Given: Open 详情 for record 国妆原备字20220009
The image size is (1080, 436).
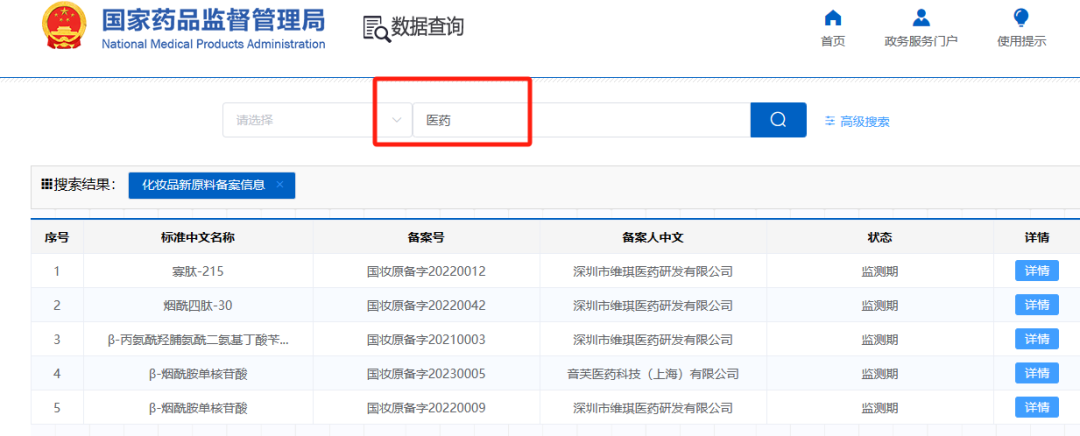Looking at the screenshot, I should 1036,407.
